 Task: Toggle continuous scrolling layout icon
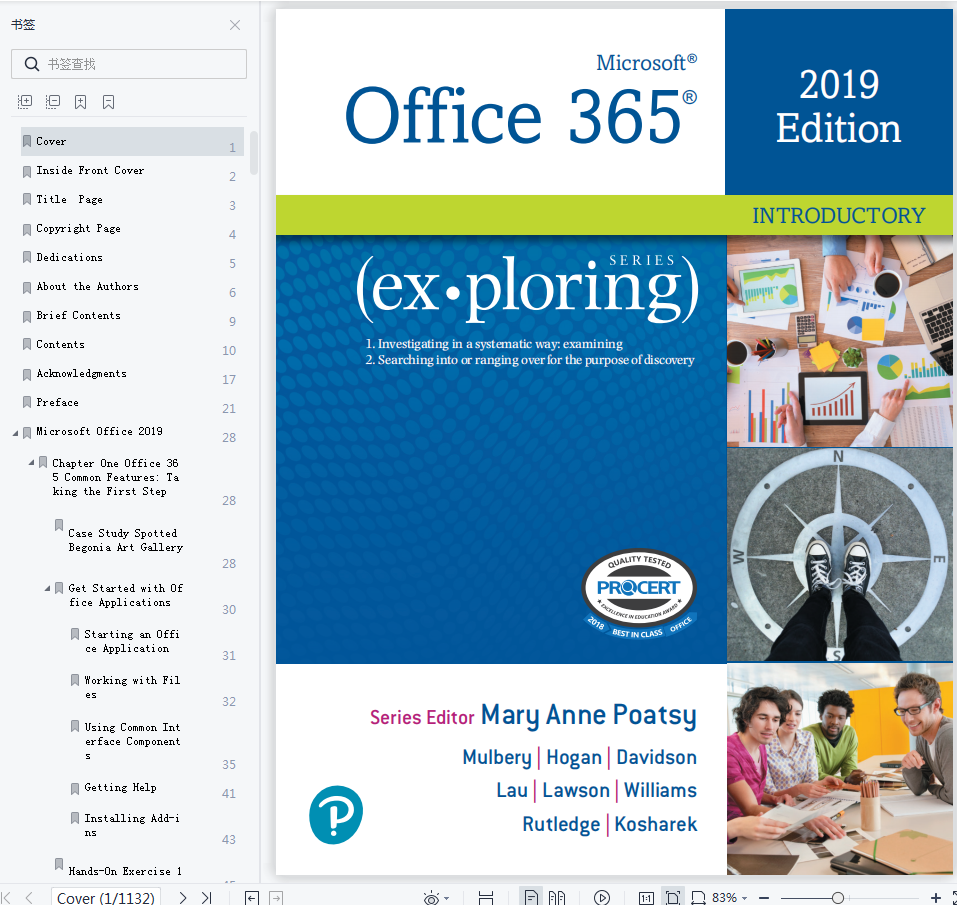(486, 897)
